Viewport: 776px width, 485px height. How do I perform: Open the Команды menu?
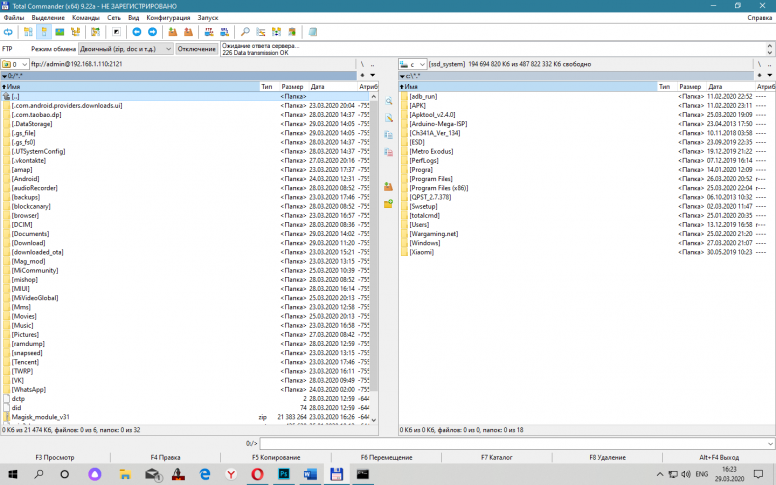point(86,18)
